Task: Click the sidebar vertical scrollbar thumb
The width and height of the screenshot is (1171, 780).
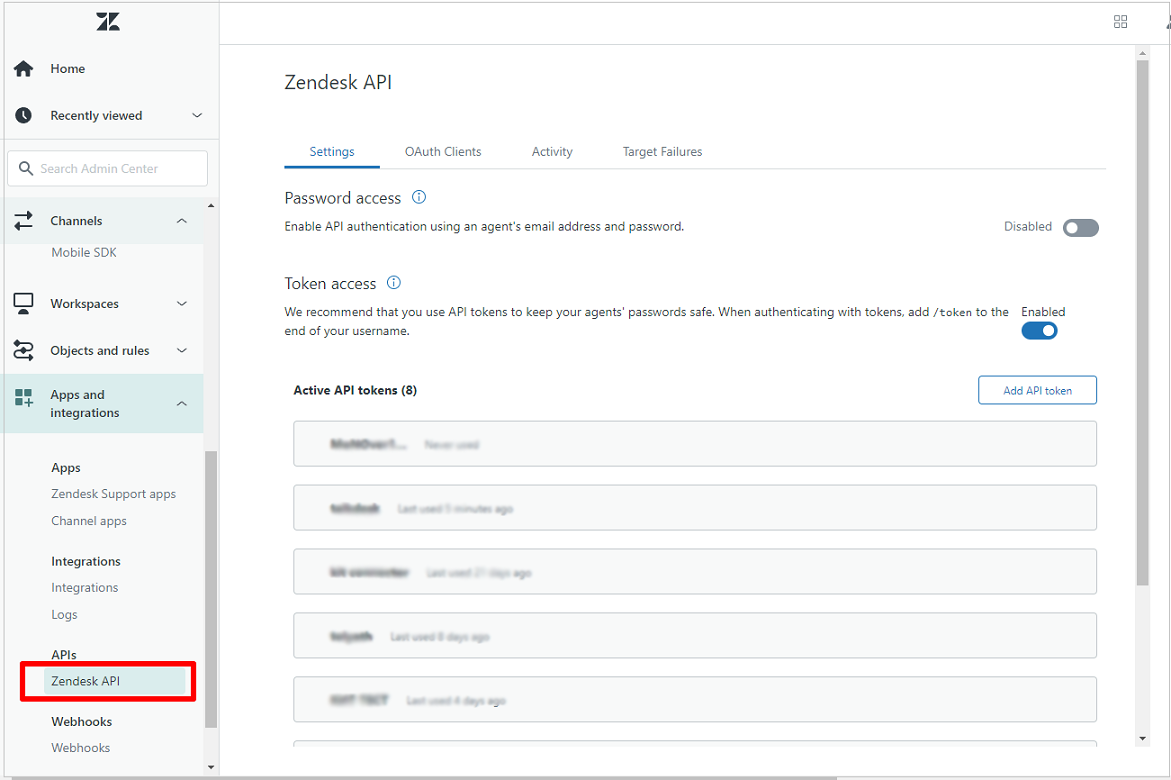Action: pos(211,589)
